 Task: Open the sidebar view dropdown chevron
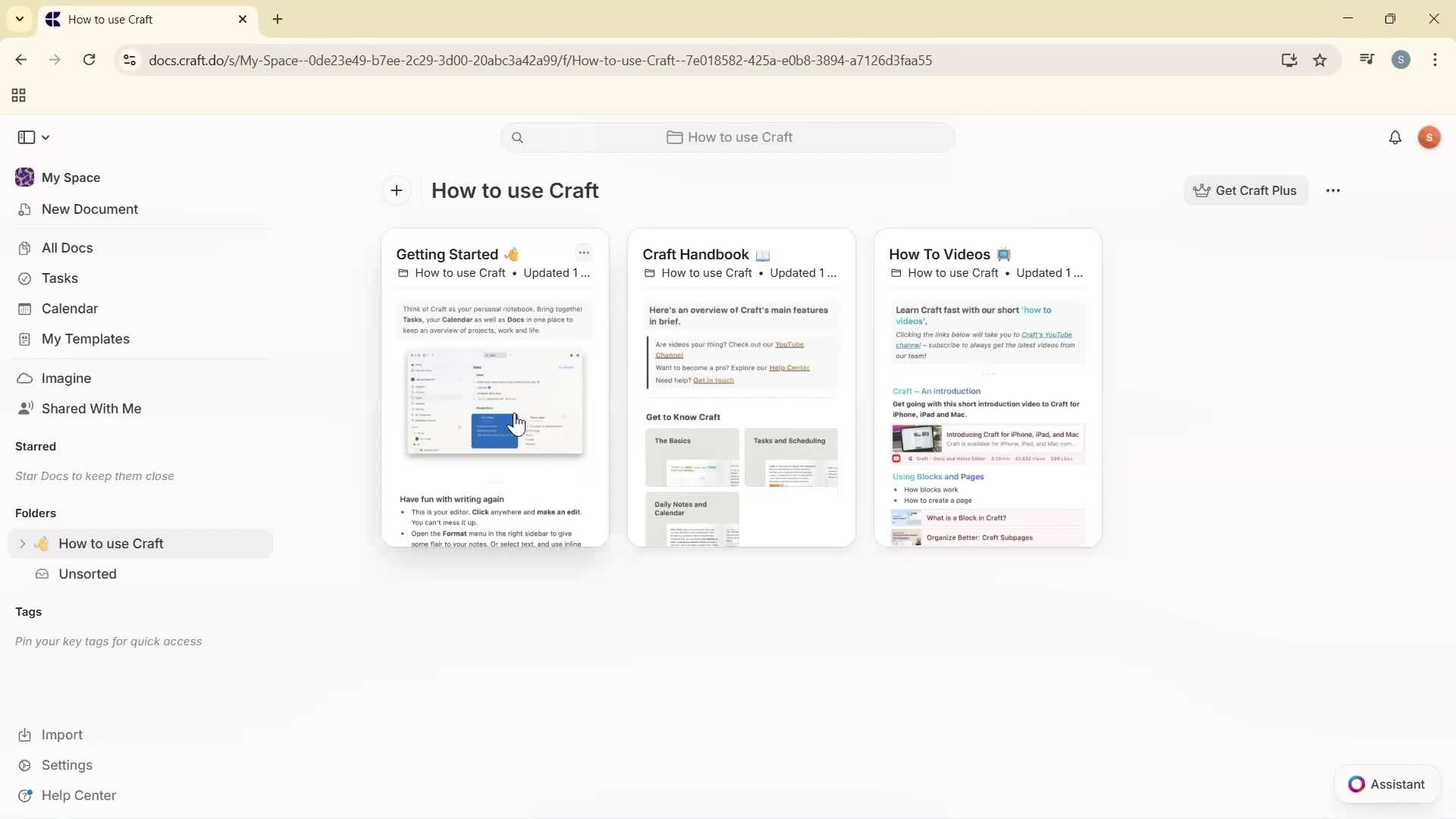[45, 137]
